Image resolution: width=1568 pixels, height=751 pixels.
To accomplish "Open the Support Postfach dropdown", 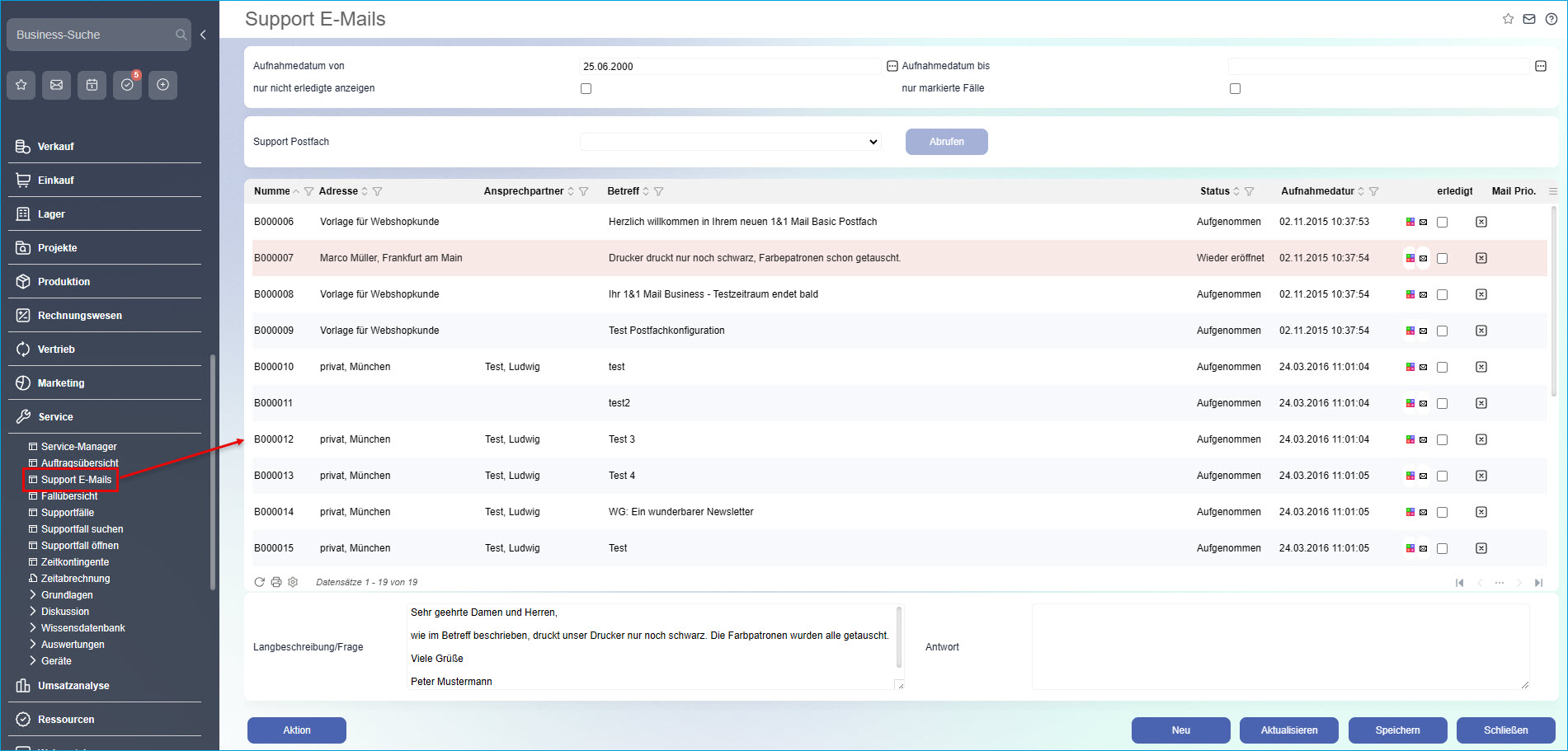I will pyautogui.click(x=730, y=142).
